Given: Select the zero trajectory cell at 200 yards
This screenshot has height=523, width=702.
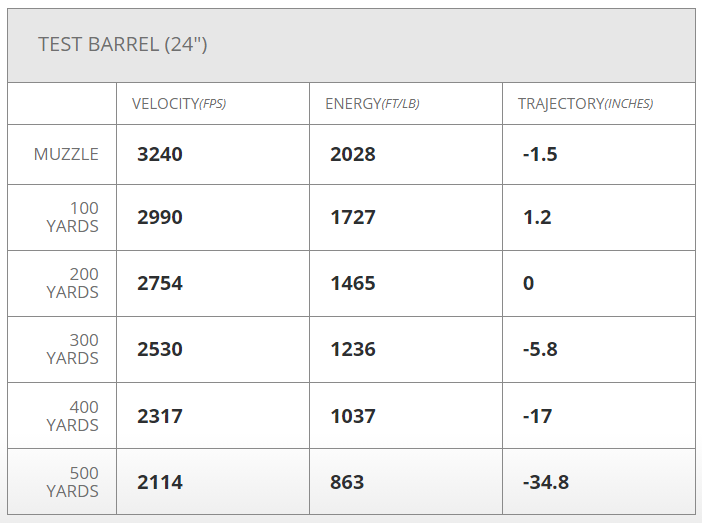Looking at the screenshot, I should click(x=528, y=283).
